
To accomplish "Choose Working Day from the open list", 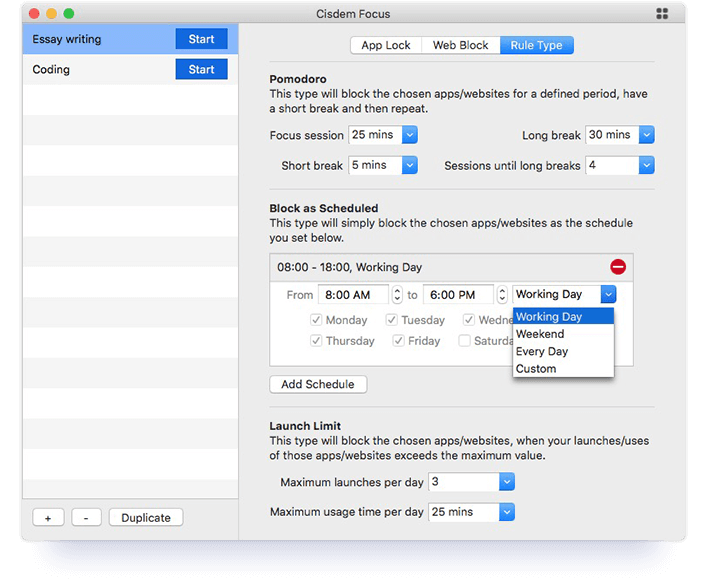I will (563, 316).
